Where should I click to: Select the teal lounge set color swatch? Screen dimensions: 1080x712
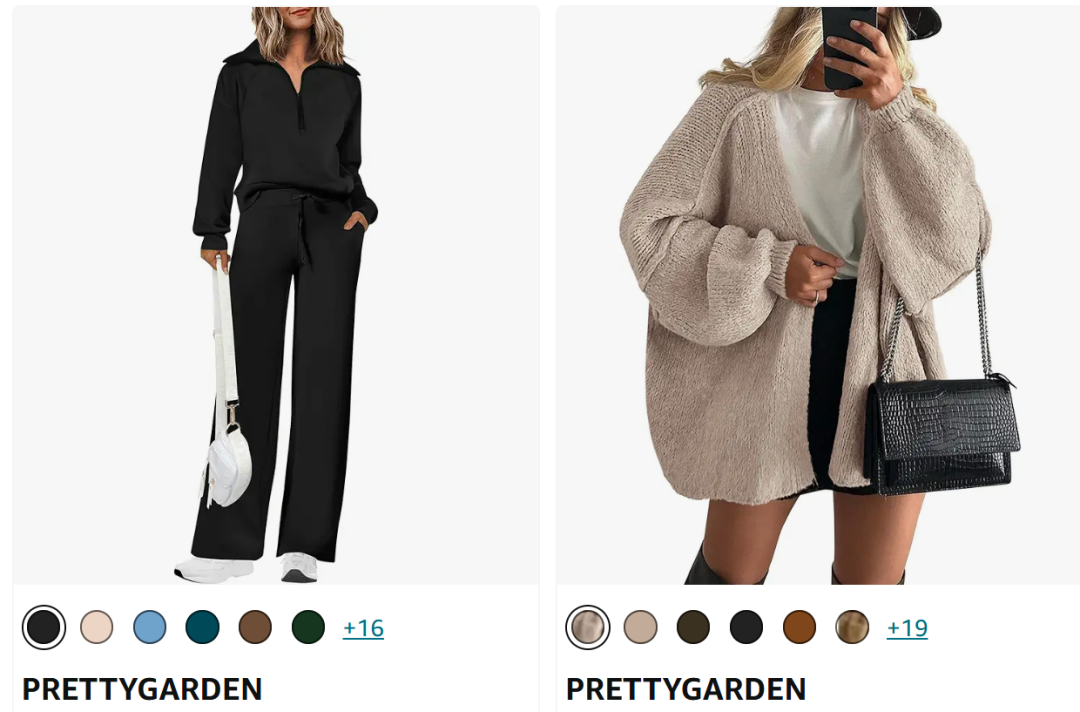tap(202, 627)
